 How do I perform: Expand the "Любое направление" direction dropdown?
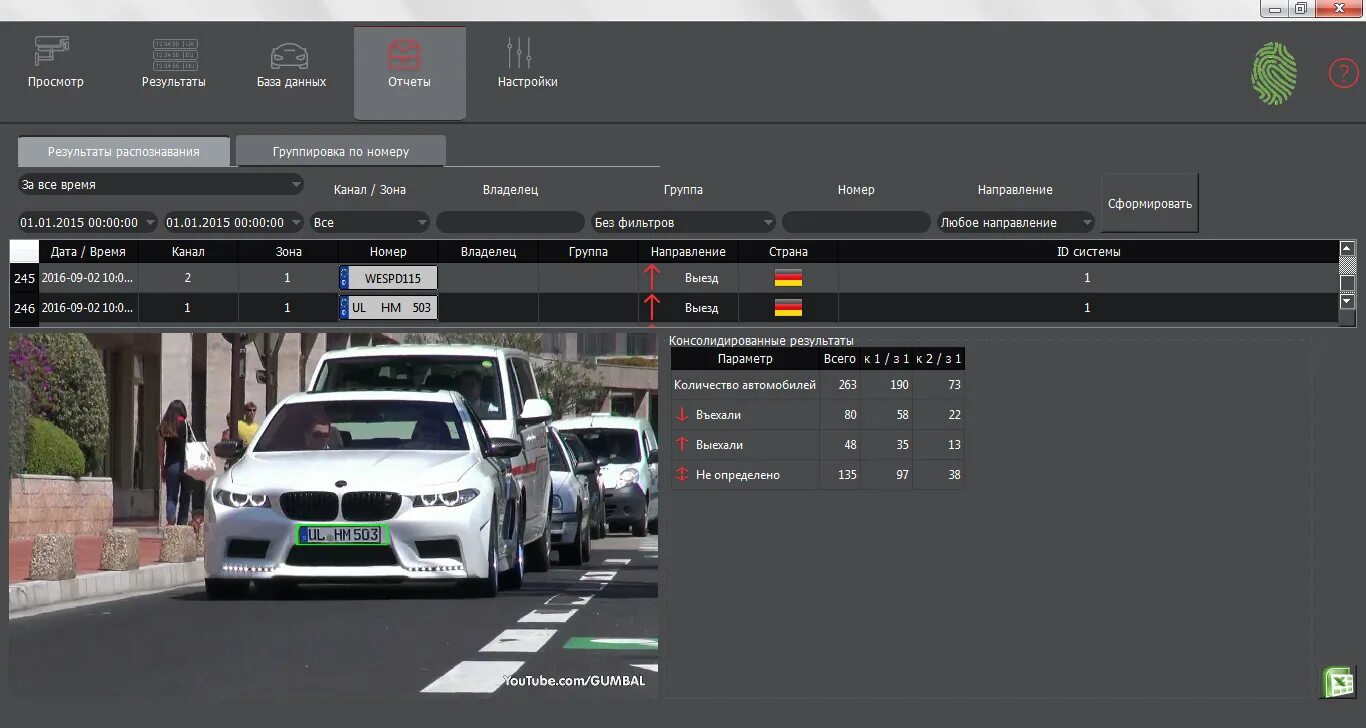1015,222
